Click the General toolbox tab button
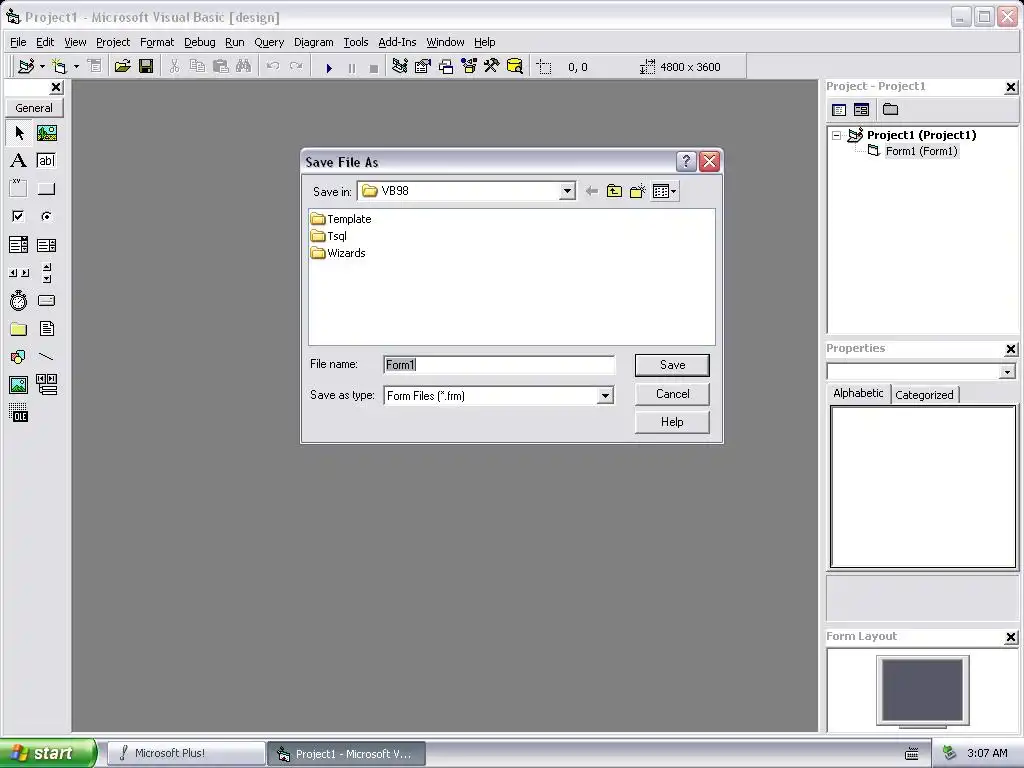1024x768 pixels. click(34, 108)
